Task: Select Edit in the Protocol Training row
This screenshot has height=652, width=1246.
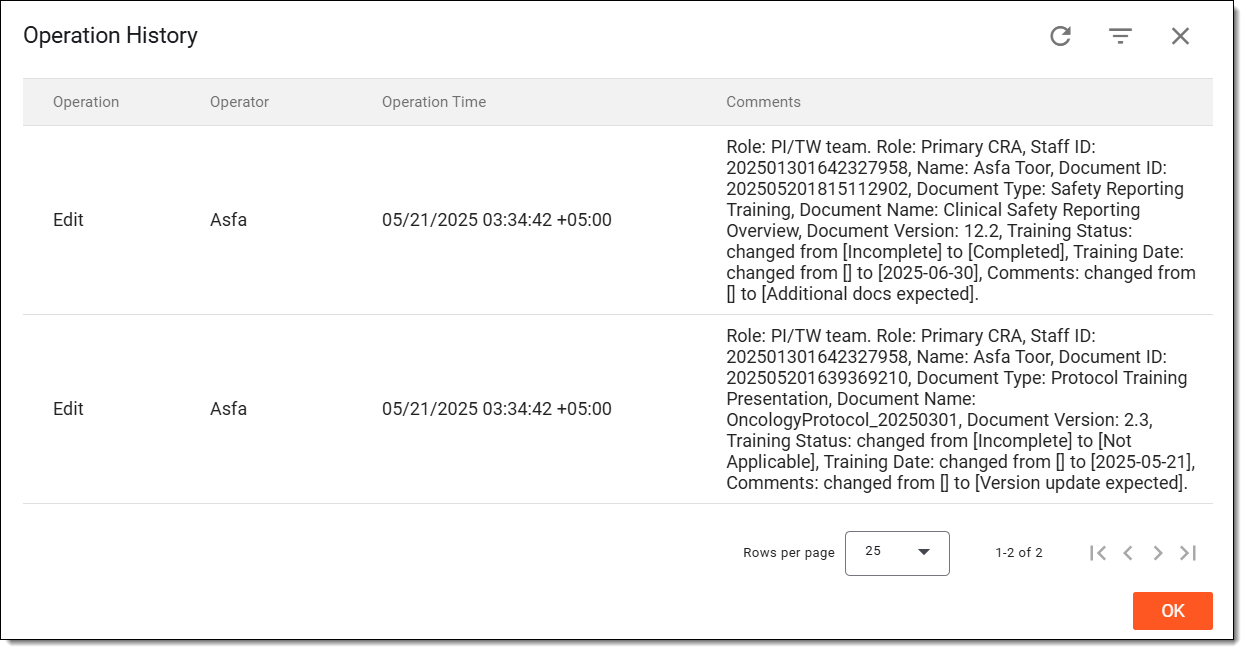Action: tap(68, 409)
